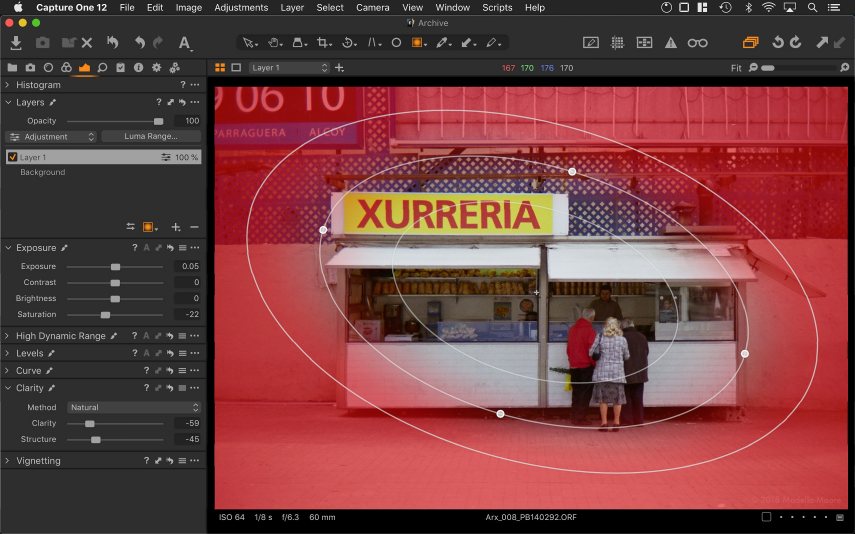This screenshot has height=534, width=855.
Task: Click the Opacity slider track
Action: [115, 121]
